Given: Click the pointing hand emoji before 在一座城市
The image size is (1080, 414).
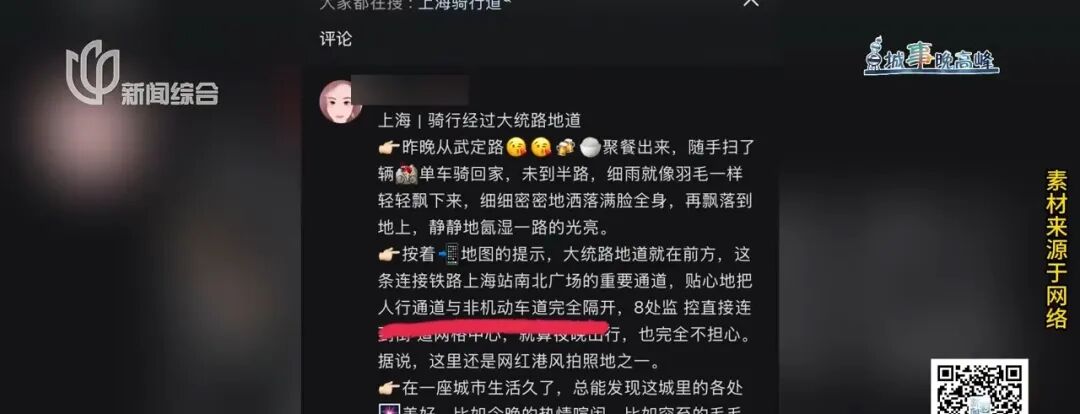Looking at the screenshot, I should pos(390,388).
